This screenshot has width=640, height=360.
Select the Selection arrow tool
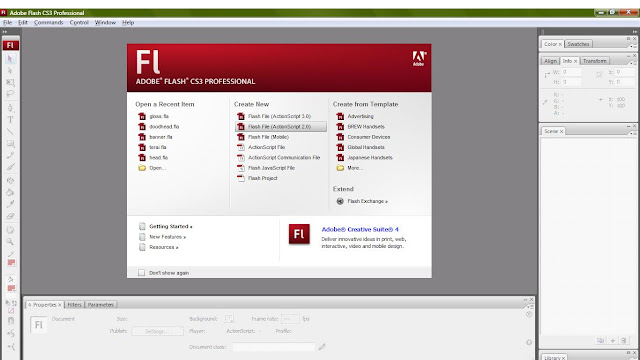[x=10, y=59]
